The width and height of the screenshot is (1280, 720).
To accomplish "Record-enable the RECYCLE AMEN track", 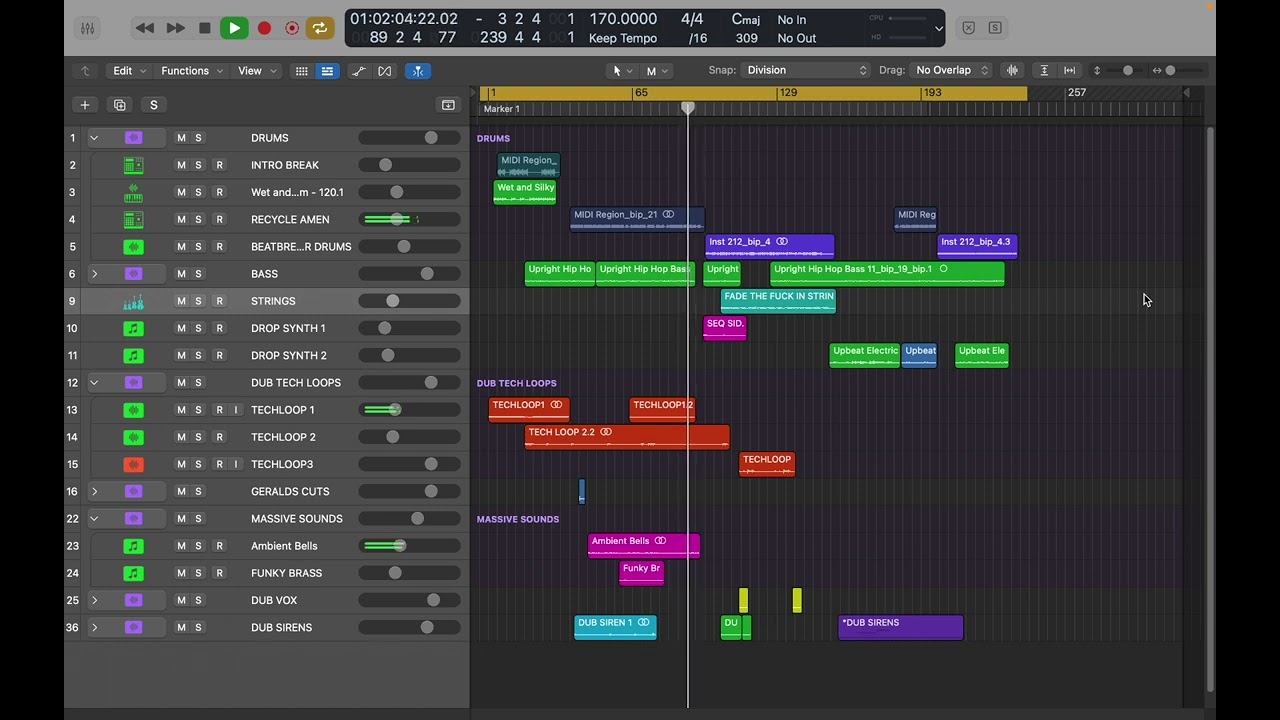I will (219, 220).
